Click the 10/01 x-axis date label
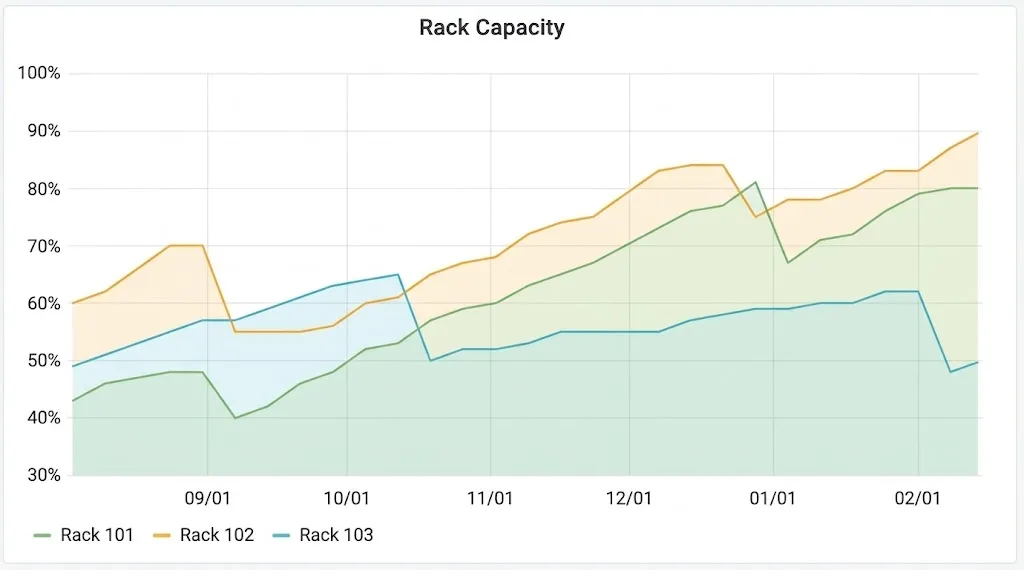 pyautogui.click(x=347, y=497)
